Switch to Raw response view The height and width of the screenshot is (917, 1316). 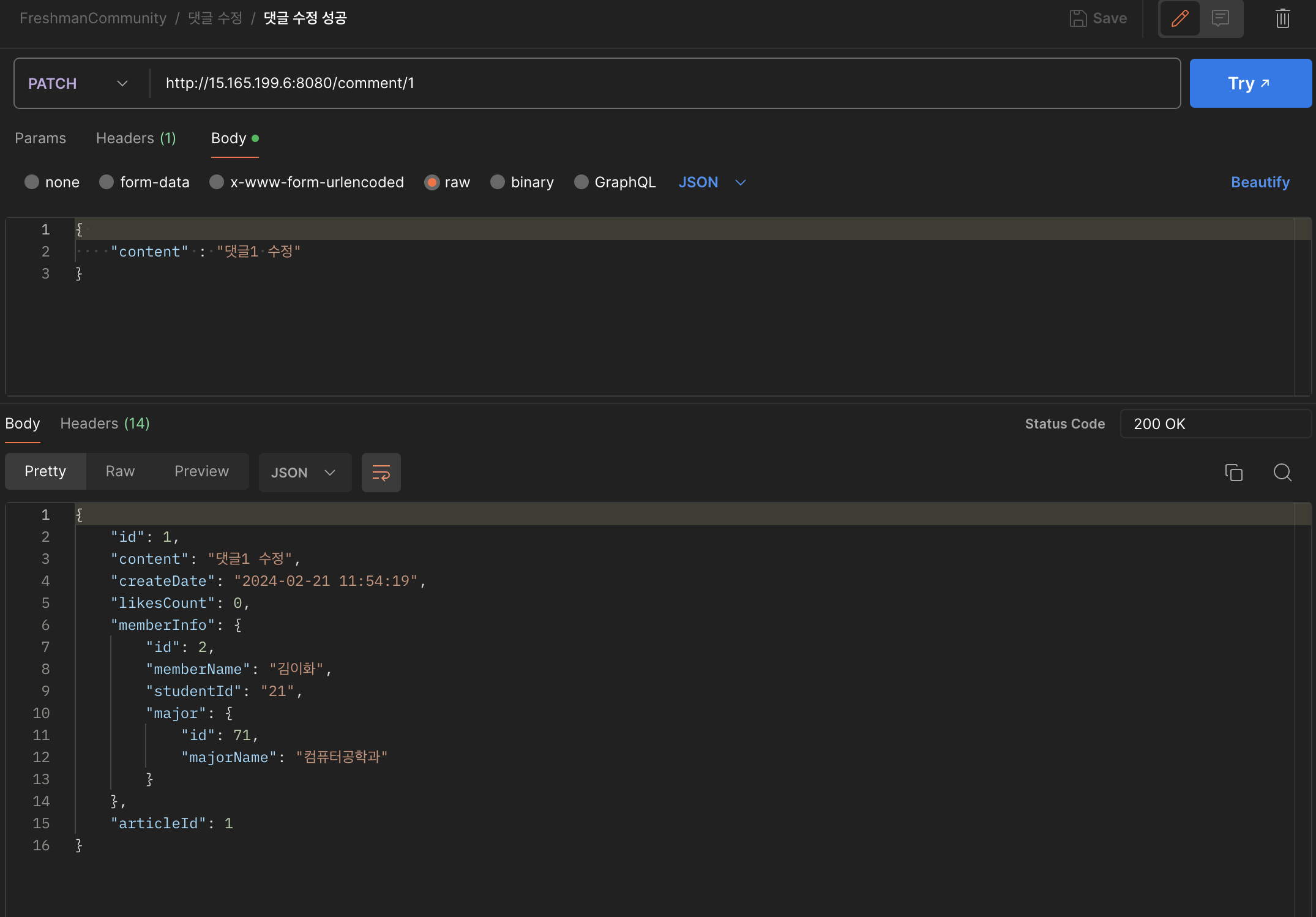(120, 471)
